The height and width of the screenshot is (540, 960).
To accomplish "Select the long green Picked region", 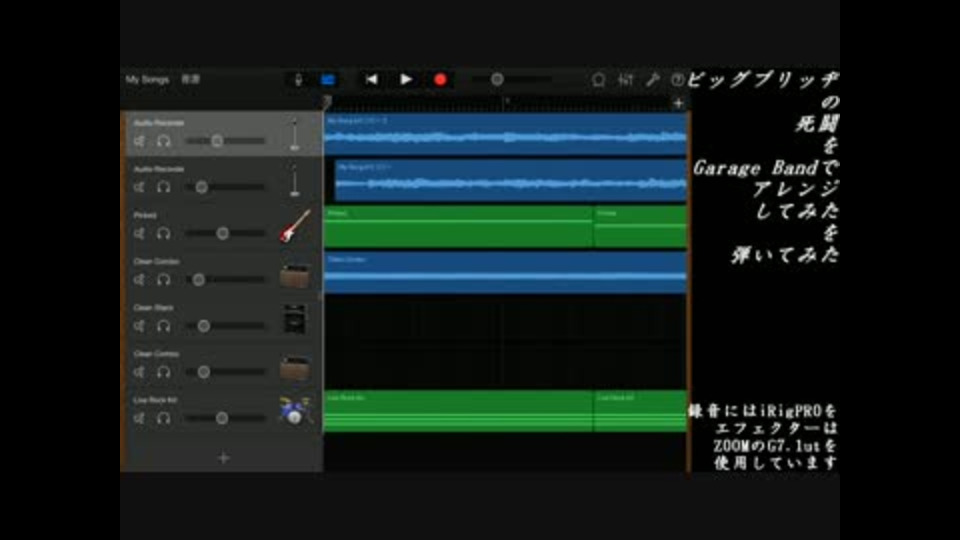I will pyautogui.click(x=459, y=227).
